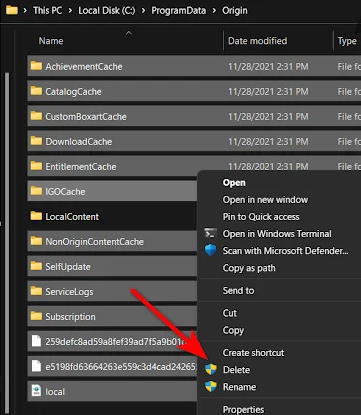Click the admin shield icon beside Delete
Viewport: 361px width, 415px height.
point(210,369)
